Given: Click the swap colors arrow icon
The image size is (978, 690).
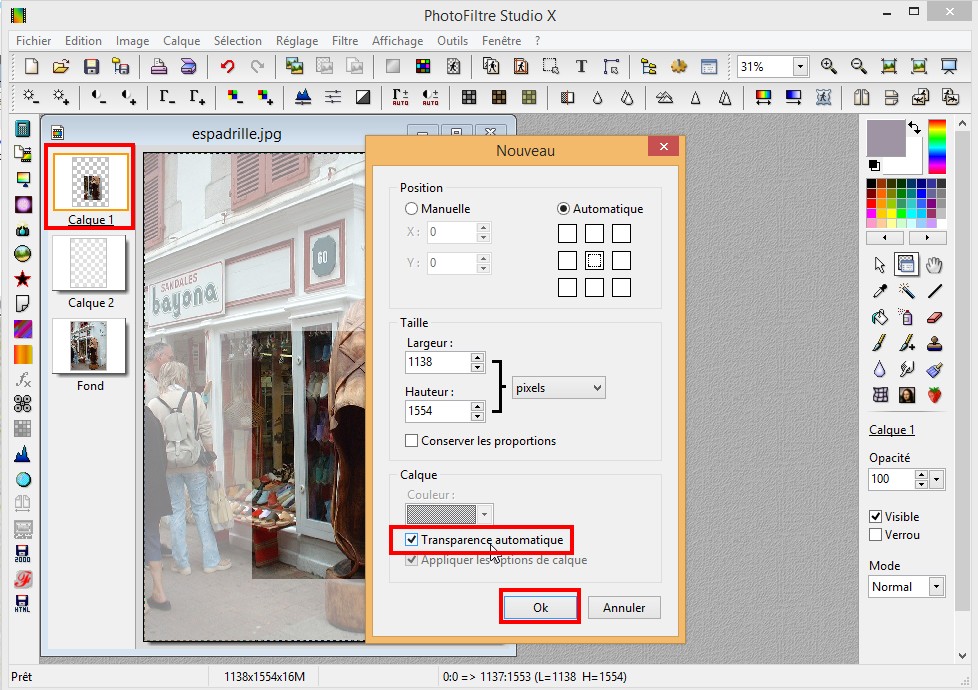Looking at the screenshot, I should point(914,127).
